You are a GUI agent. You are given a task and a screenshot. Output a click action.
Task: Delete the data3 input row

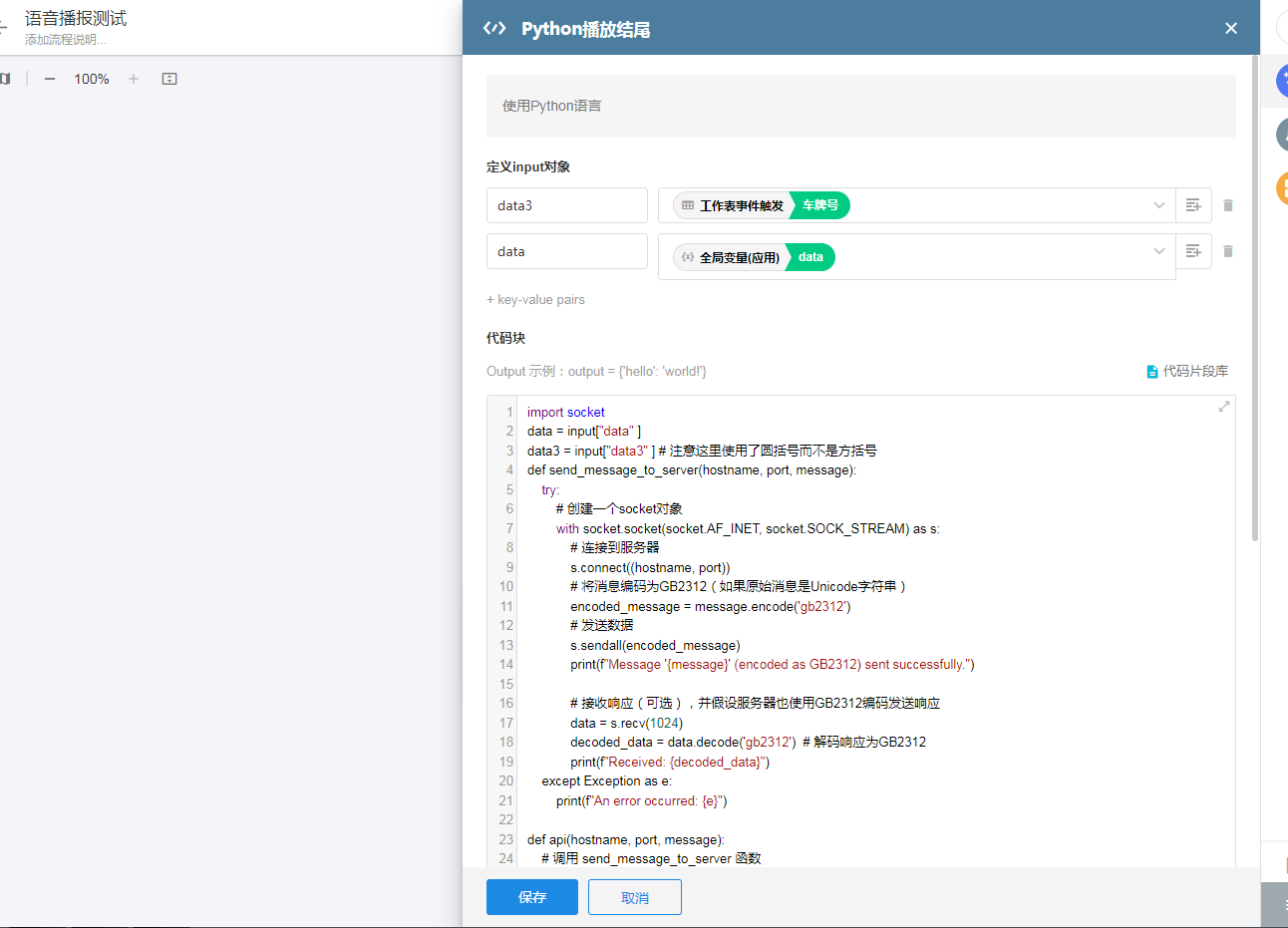pyautogui.click(x=1228, y=205)
